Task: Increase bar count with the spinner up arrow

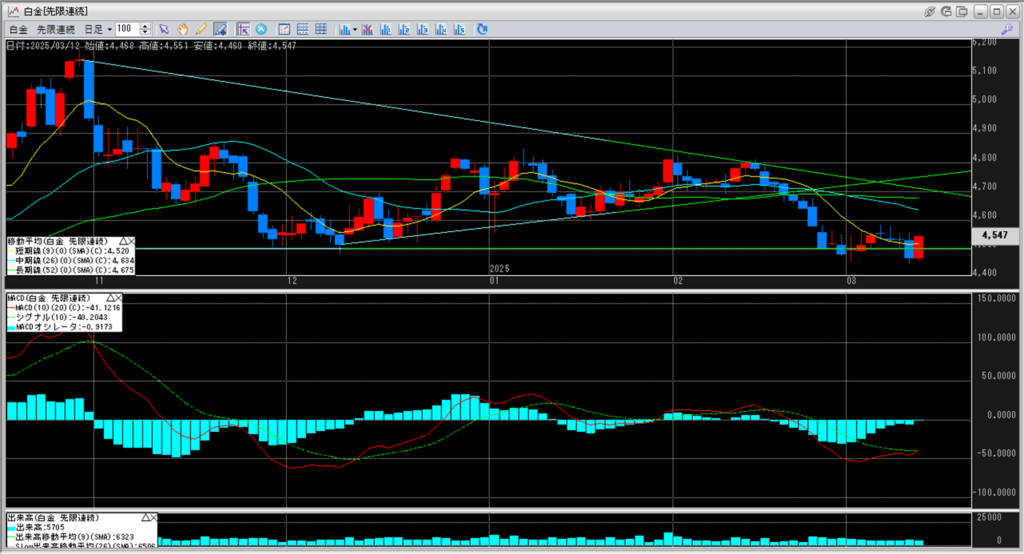Action: pyautogui.click(x=147, y=26)
